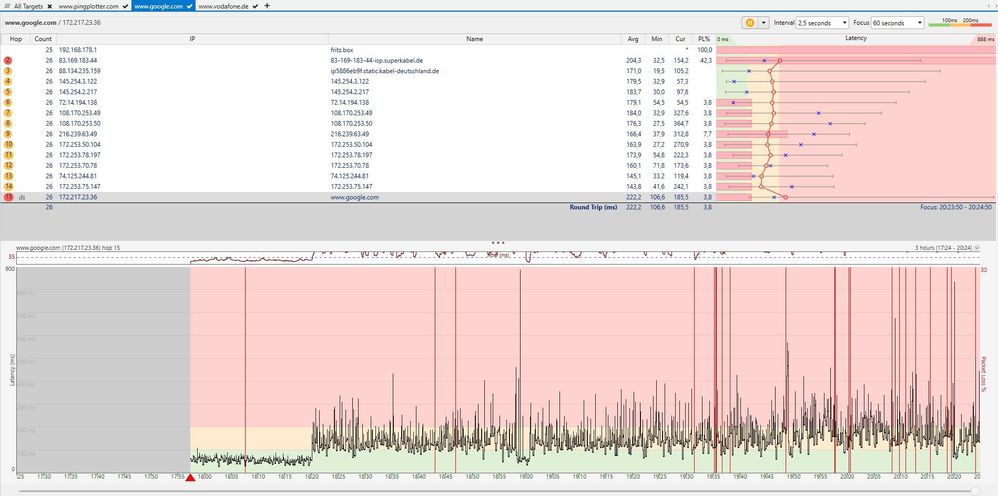The image size is (998, 496).
Task: Select hop 14 circle icon
Action: [x=8, y=187]
